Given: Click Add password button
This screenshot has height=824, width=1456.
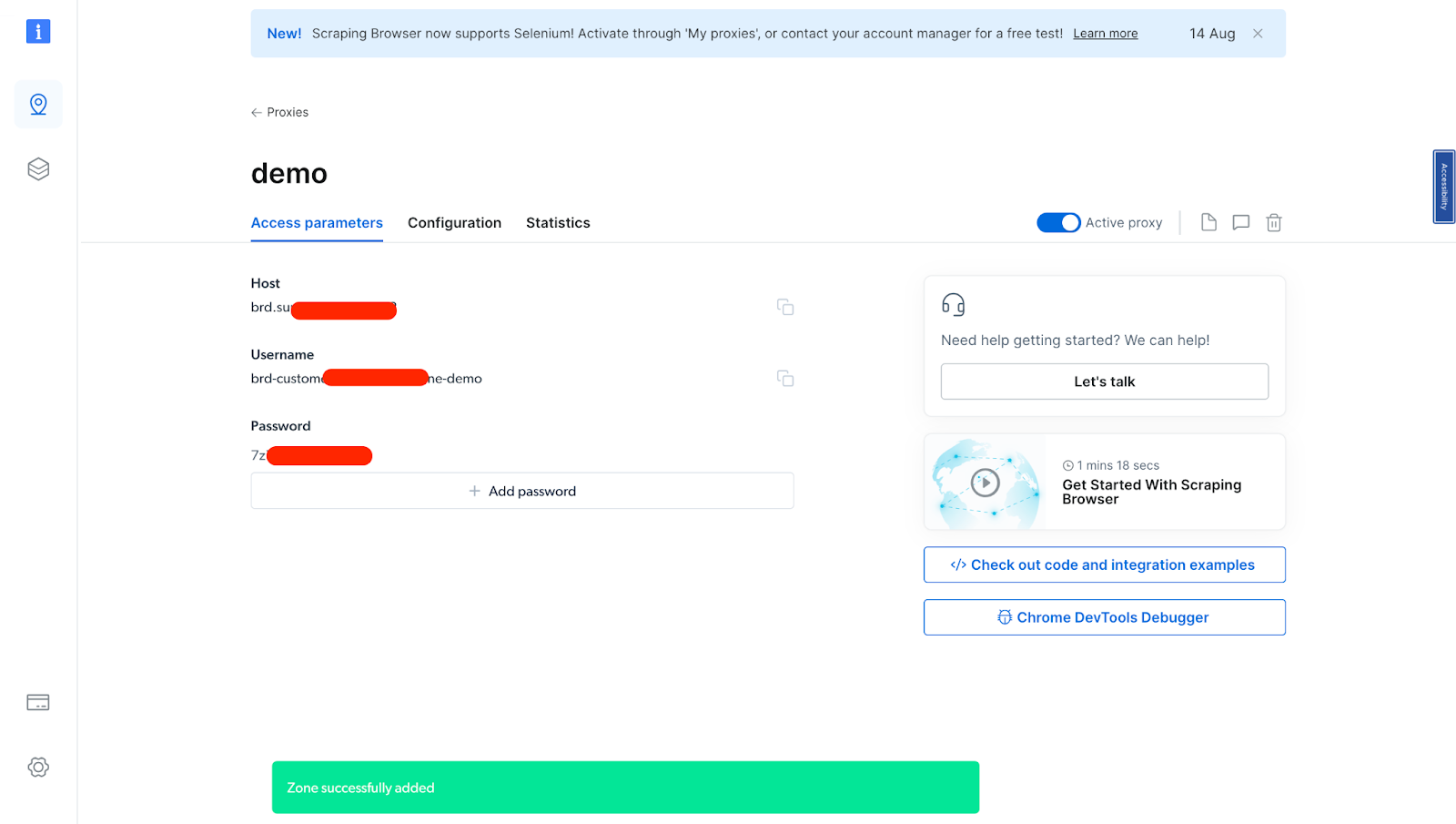Looking at the screenshot, I should tap(522, 491).
